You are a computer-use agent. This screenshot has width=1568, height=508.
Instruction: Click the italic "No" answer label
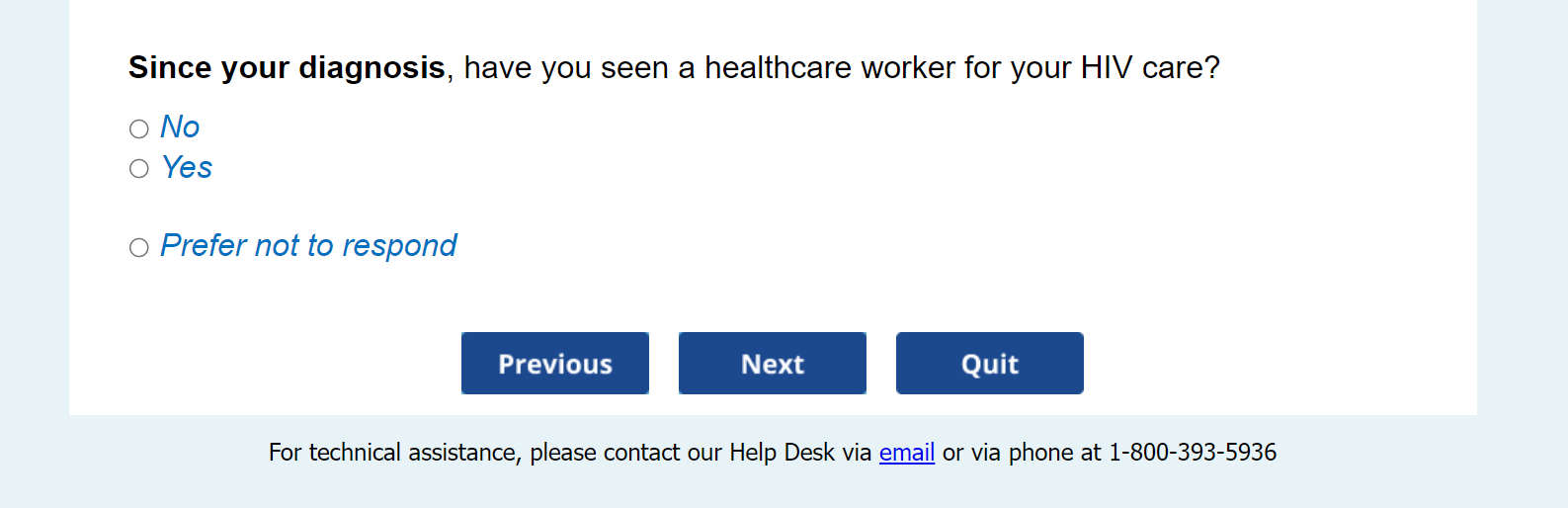point(180,127)
